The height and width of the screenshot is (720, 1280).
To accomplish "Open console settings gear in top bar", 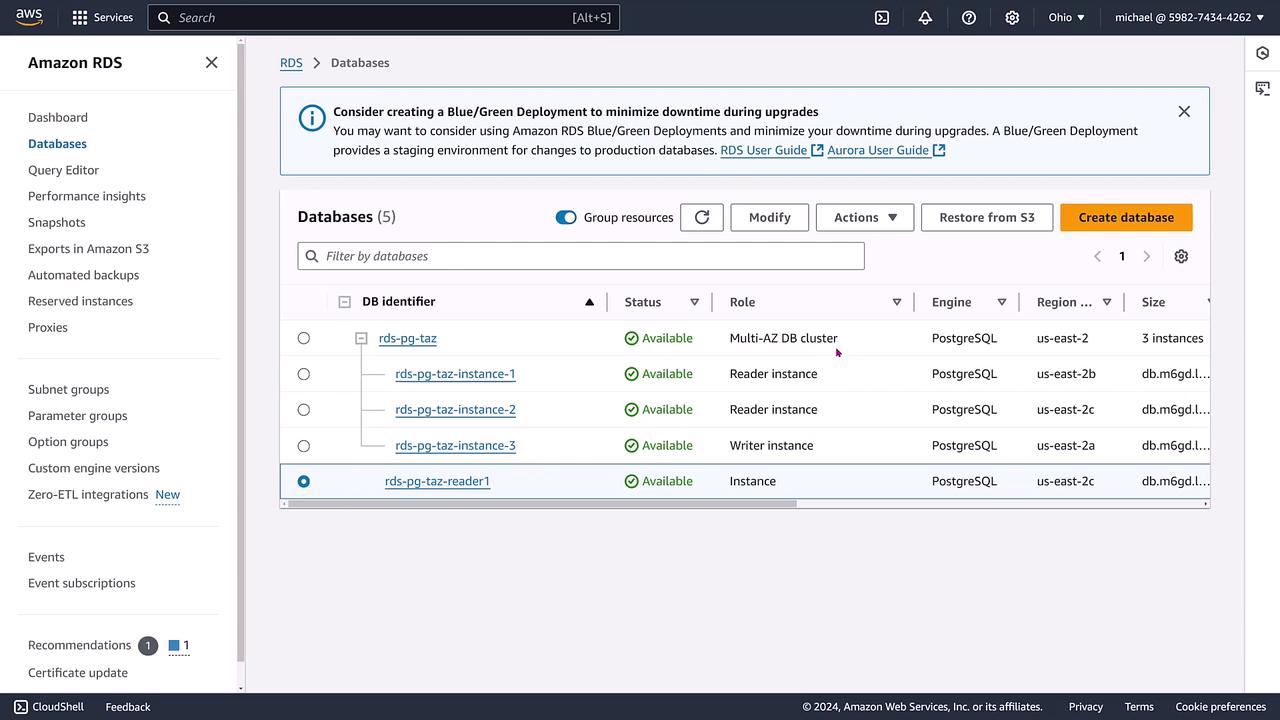I will (1012, 18).
